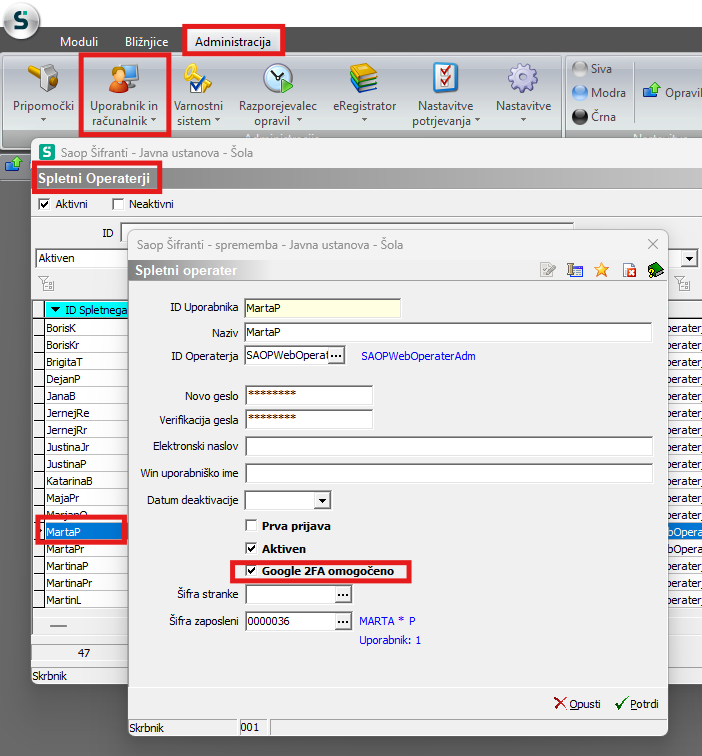The height and width of the screenshot is (756, 702).
Task: Select the MartinaPr row
Action: (x=86, y=583)
